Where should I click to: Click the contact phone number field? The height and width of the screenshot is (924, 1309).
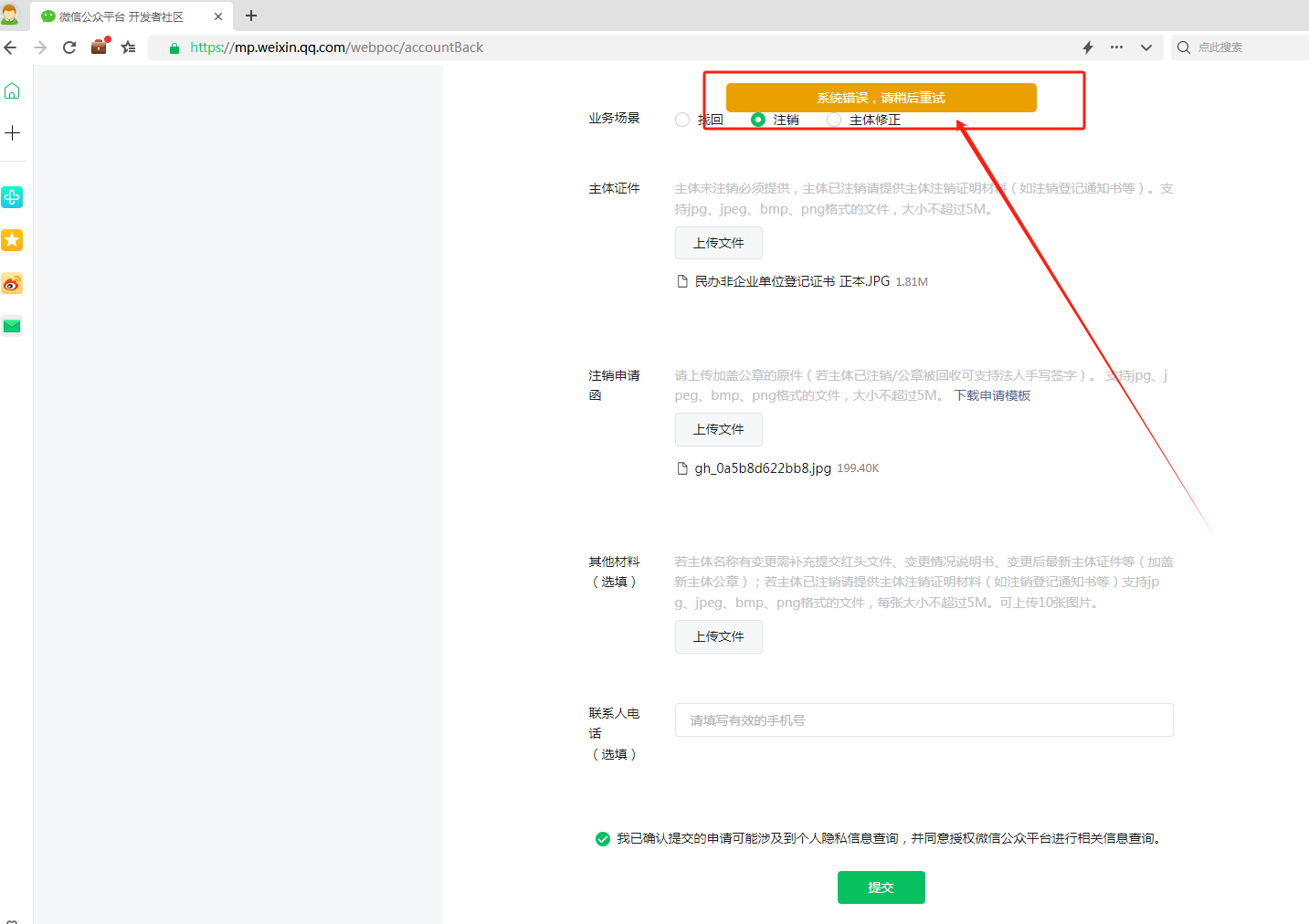point(924,719)
